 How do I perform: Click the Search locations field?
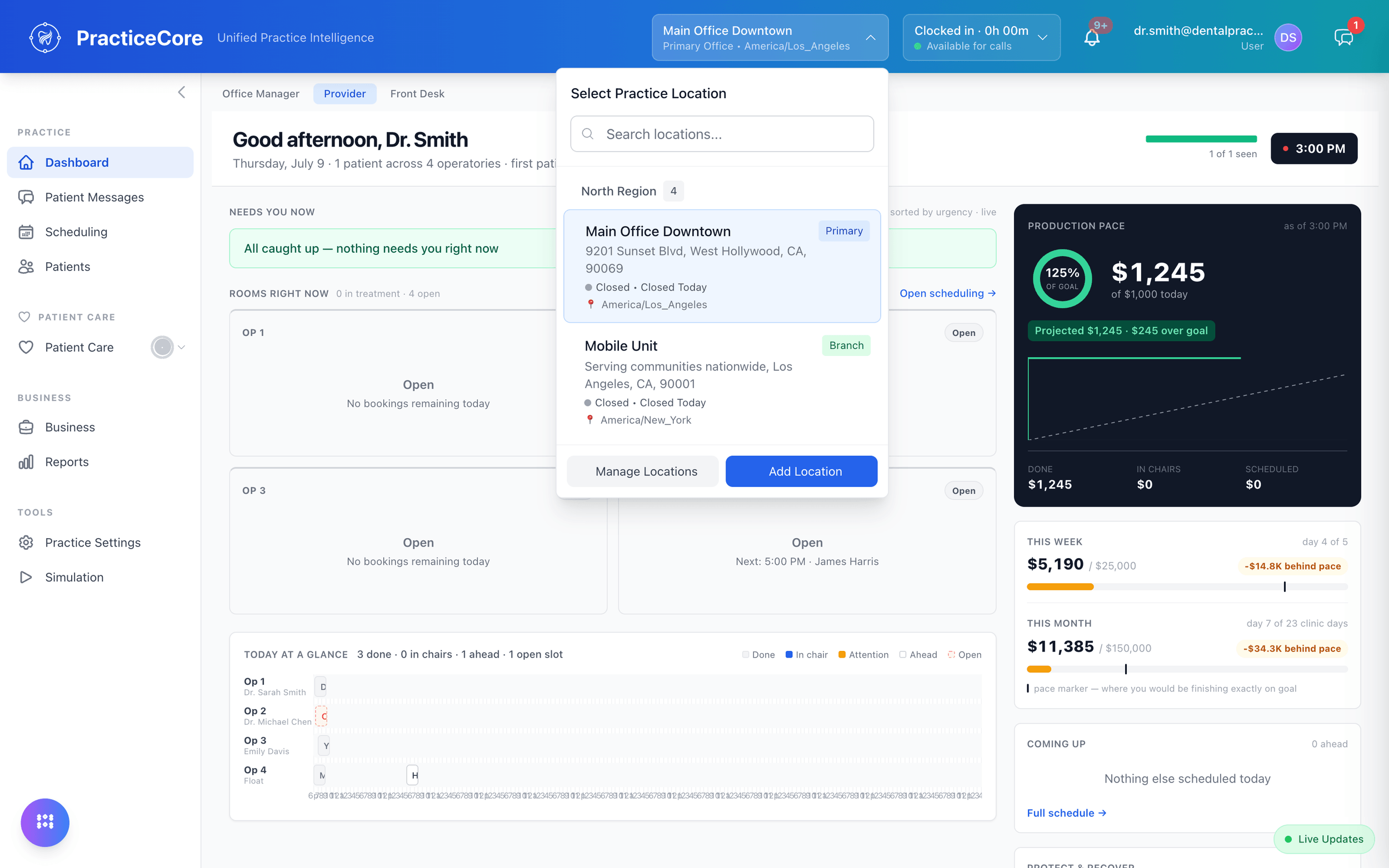(722, 134)
